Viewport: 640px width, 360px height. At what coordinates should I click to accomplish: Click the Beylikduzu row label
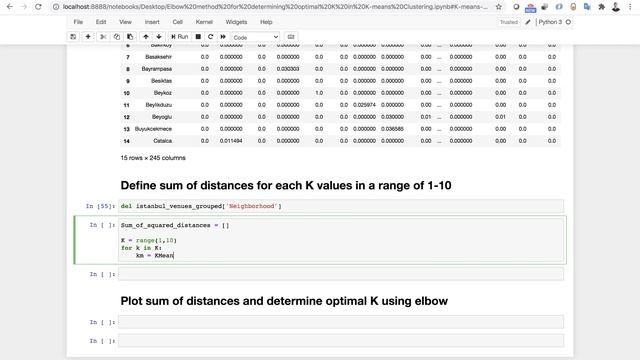(x=159, y=105)
